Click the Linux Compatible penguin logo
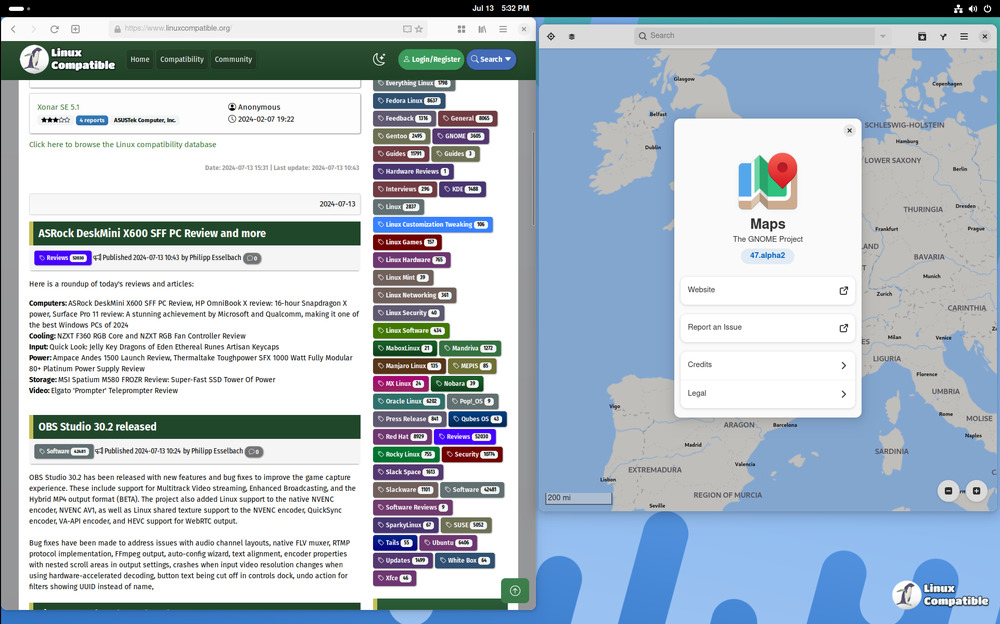Viewport: 1000px width, 624px height. pyautogui.click(x=68, y=59)
